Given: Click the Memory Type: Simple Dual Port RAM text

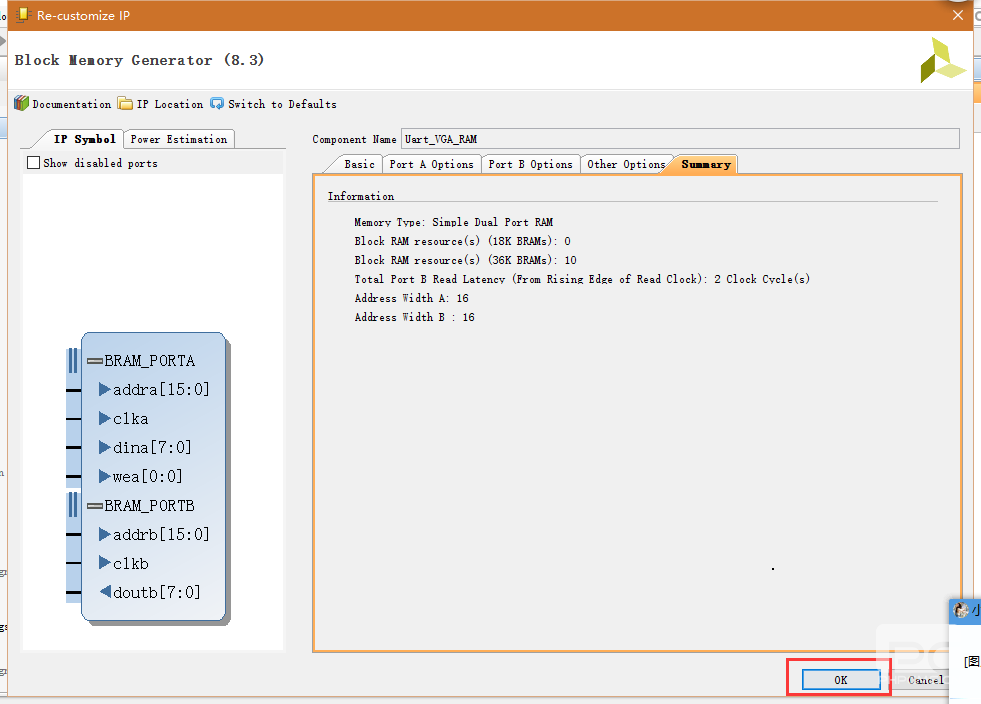Looking at the screenshot, I should point(454,222).
